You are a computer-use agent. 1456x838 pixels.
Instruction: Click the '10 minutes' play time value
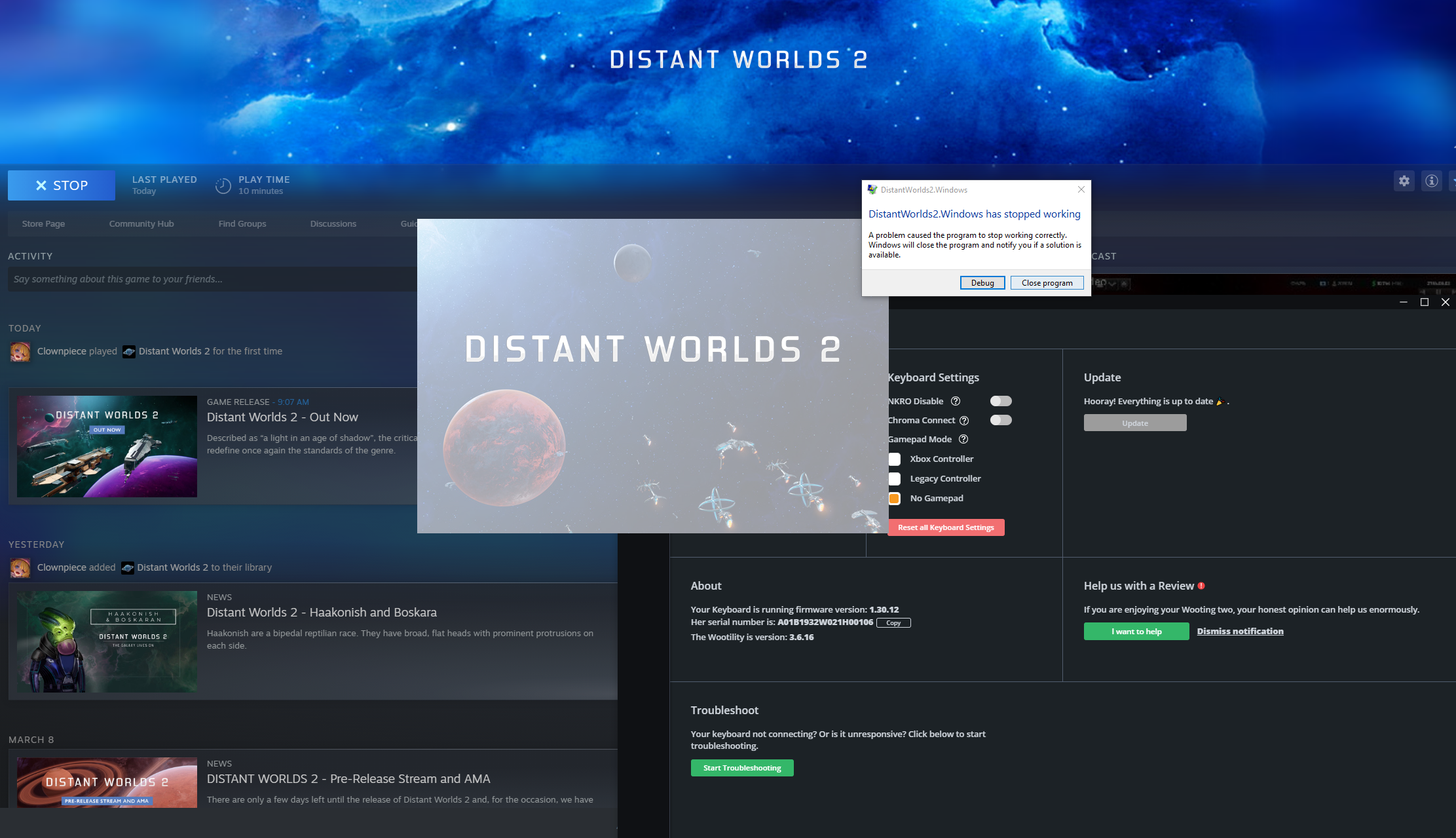pos(261,191)
